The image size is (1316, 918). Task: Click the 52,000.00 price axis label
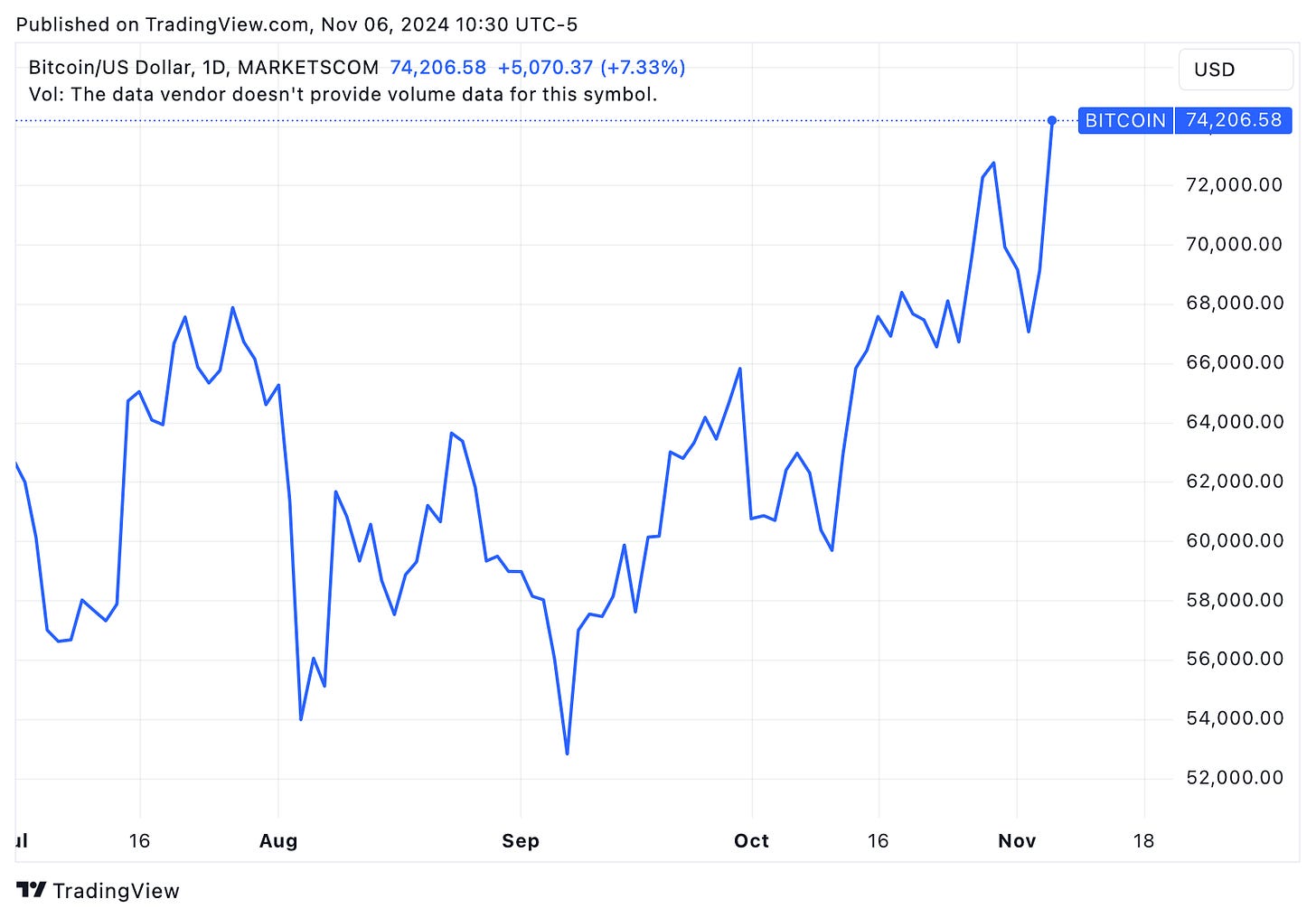(1234, 778)
